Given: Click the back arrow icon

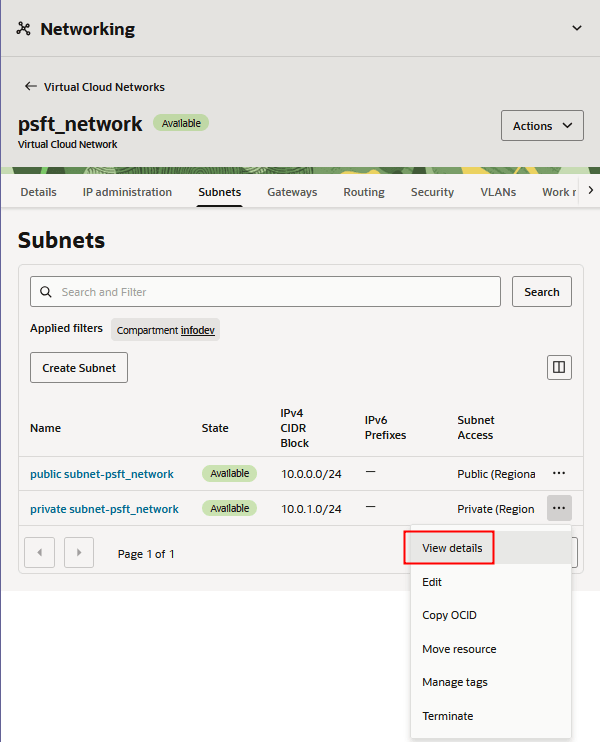Looking at the screenshot, I should tap(31, 86).
